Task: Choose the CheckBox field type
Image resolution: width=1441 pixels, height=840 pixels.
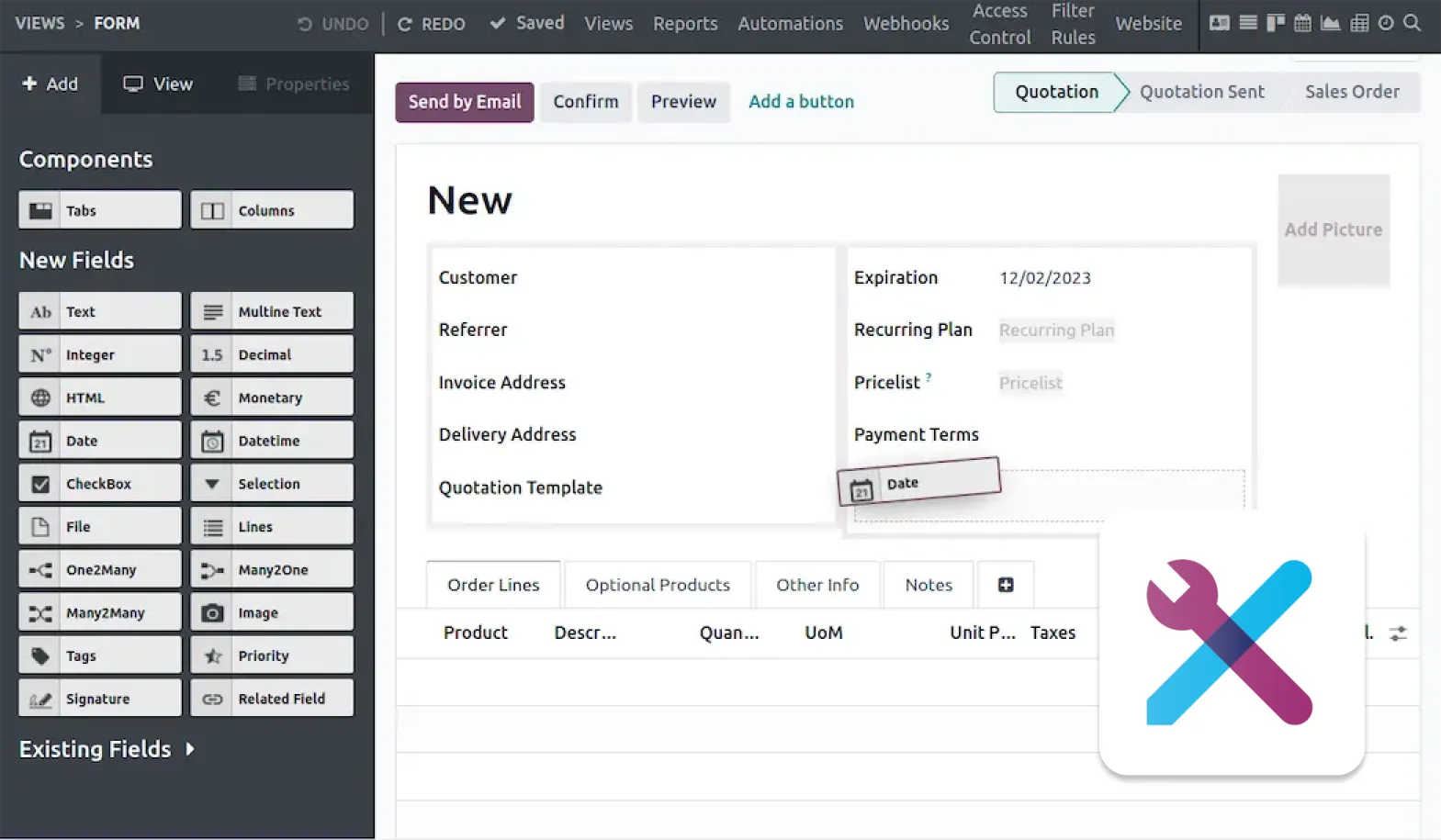Action: 100,484
